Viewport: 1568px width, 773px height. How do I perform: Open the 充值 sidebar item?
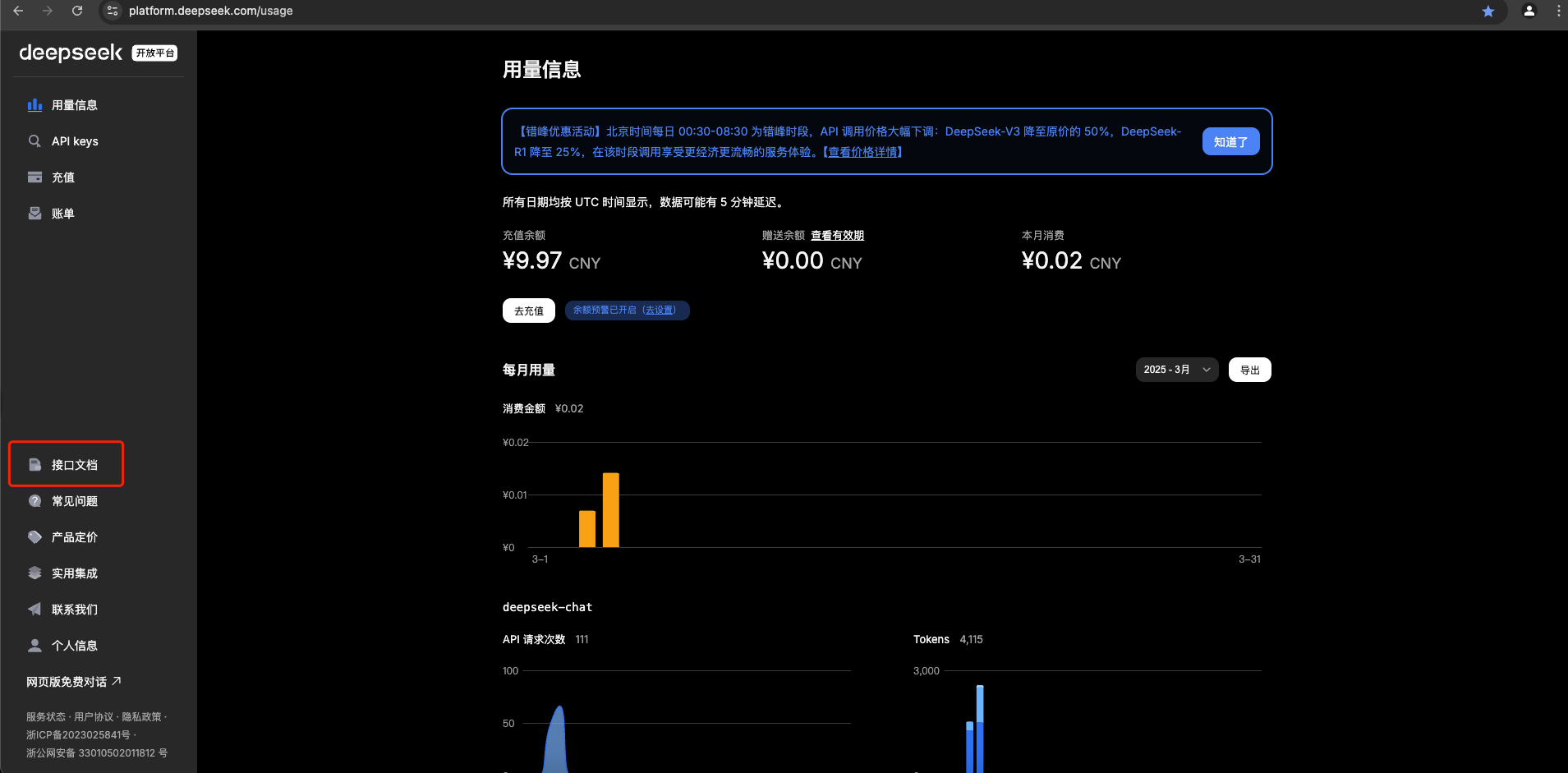(99, 177)
